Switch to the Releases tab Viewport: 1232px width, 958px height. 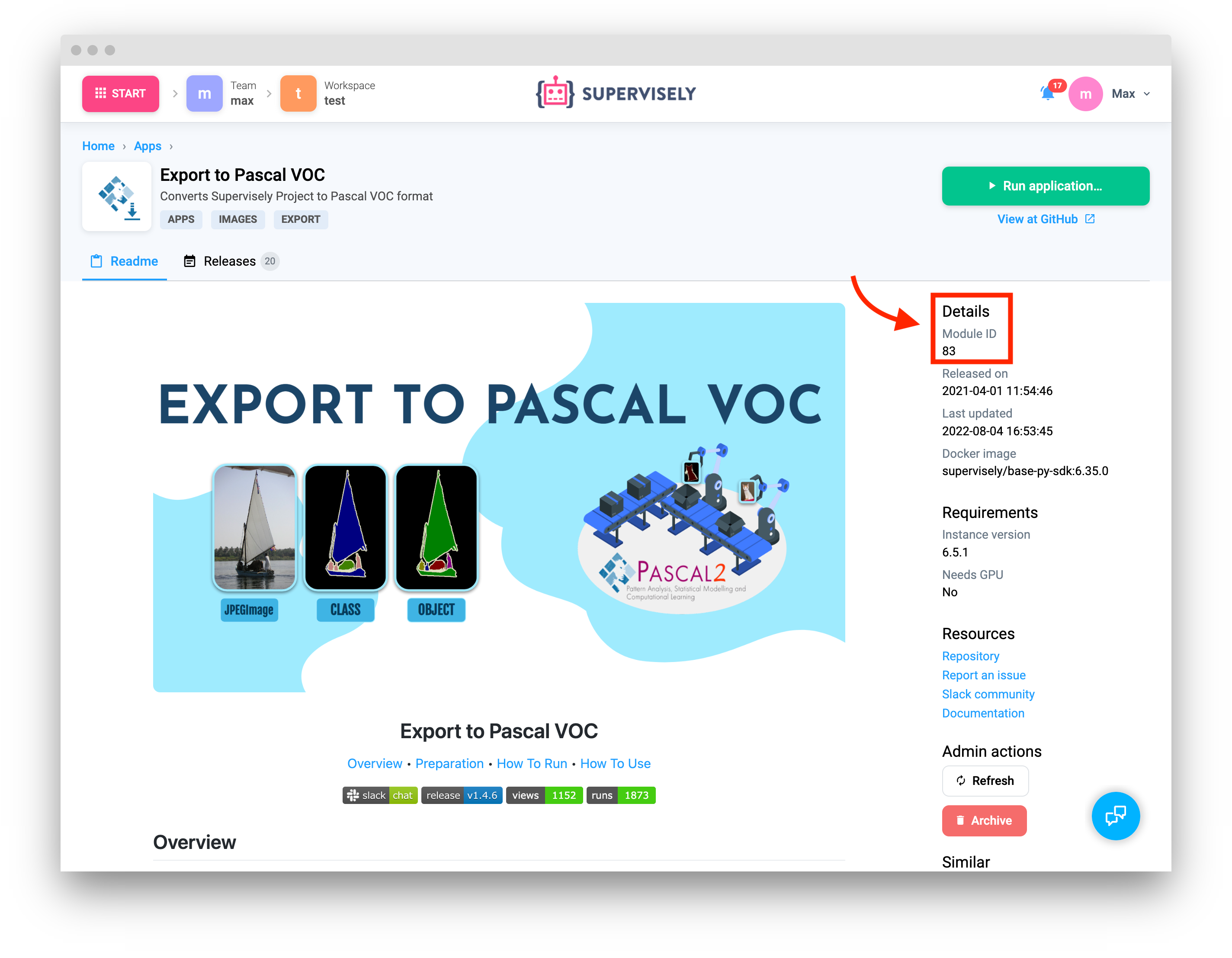[230, 261]
